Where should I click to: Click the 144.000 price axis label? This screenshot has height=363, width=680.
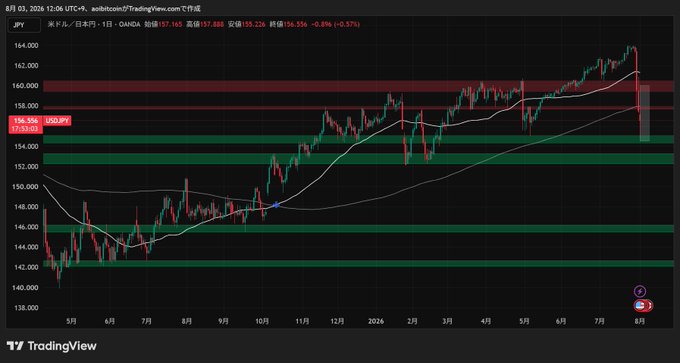point(26,247)
